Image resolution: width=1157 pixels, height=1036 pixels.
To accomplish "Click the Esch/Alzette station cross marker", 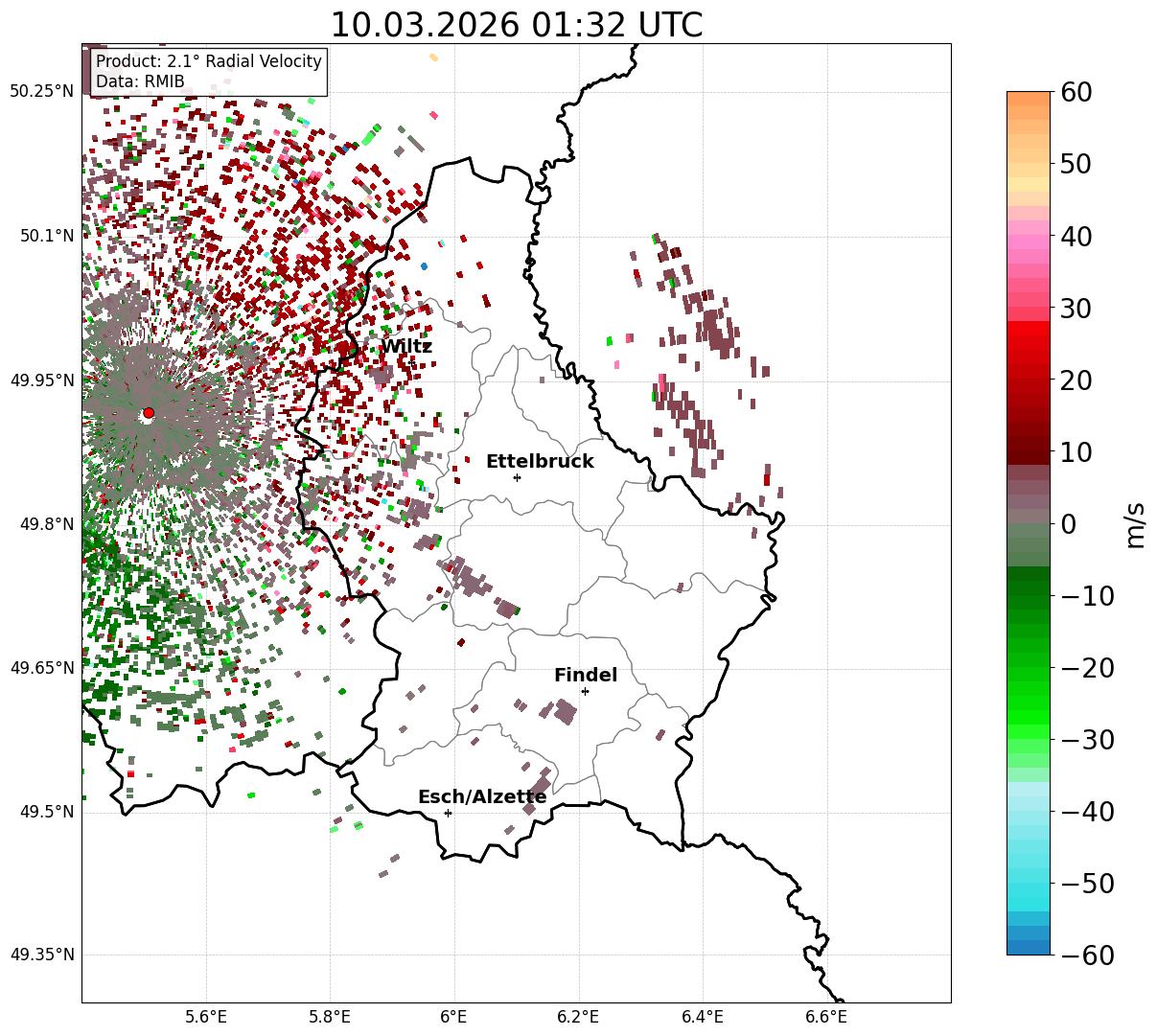I will pyautogui.click(x=448, y=813).
